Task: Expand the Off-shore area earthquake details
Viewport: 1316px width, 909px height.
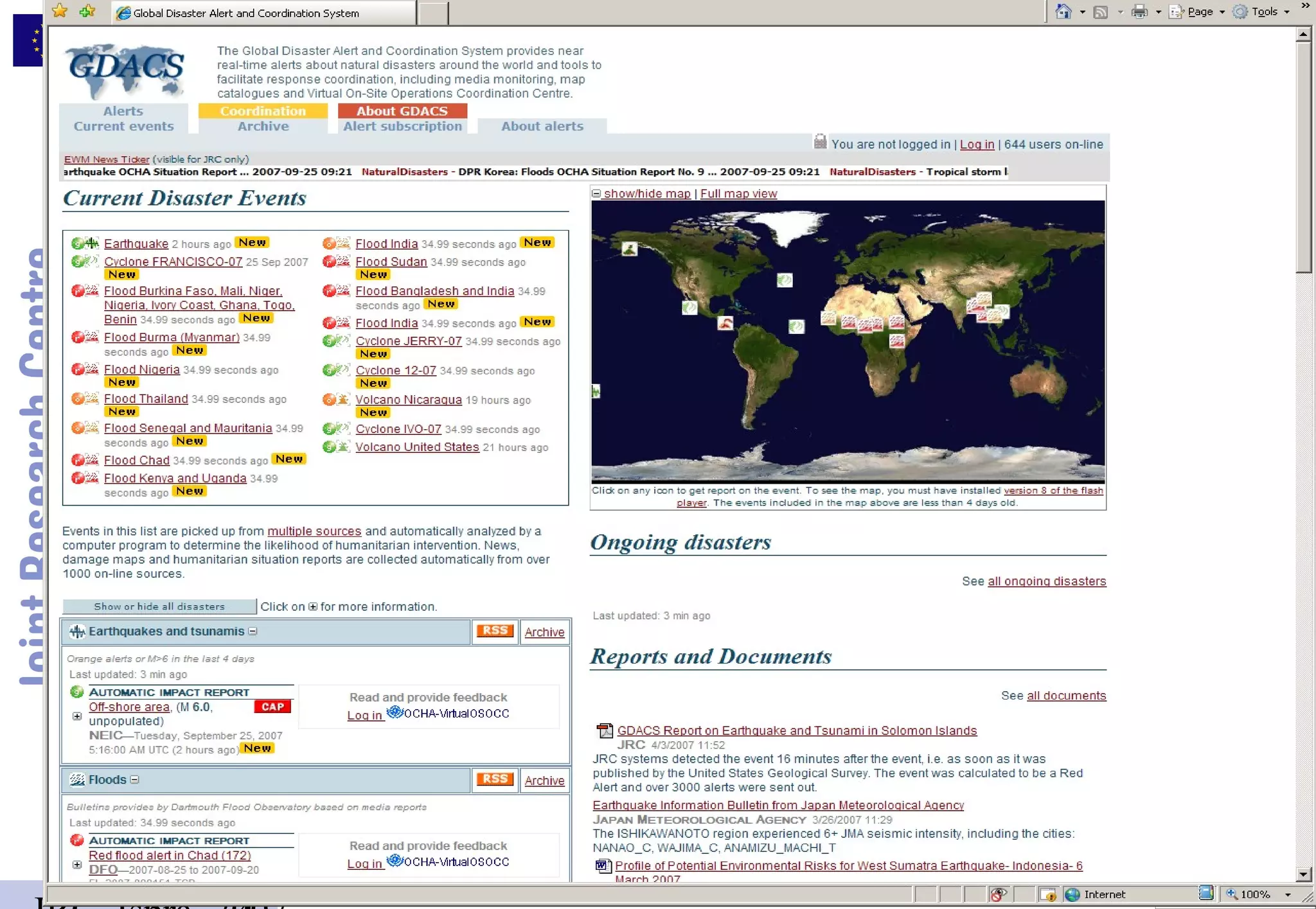Action: [77, 716]
